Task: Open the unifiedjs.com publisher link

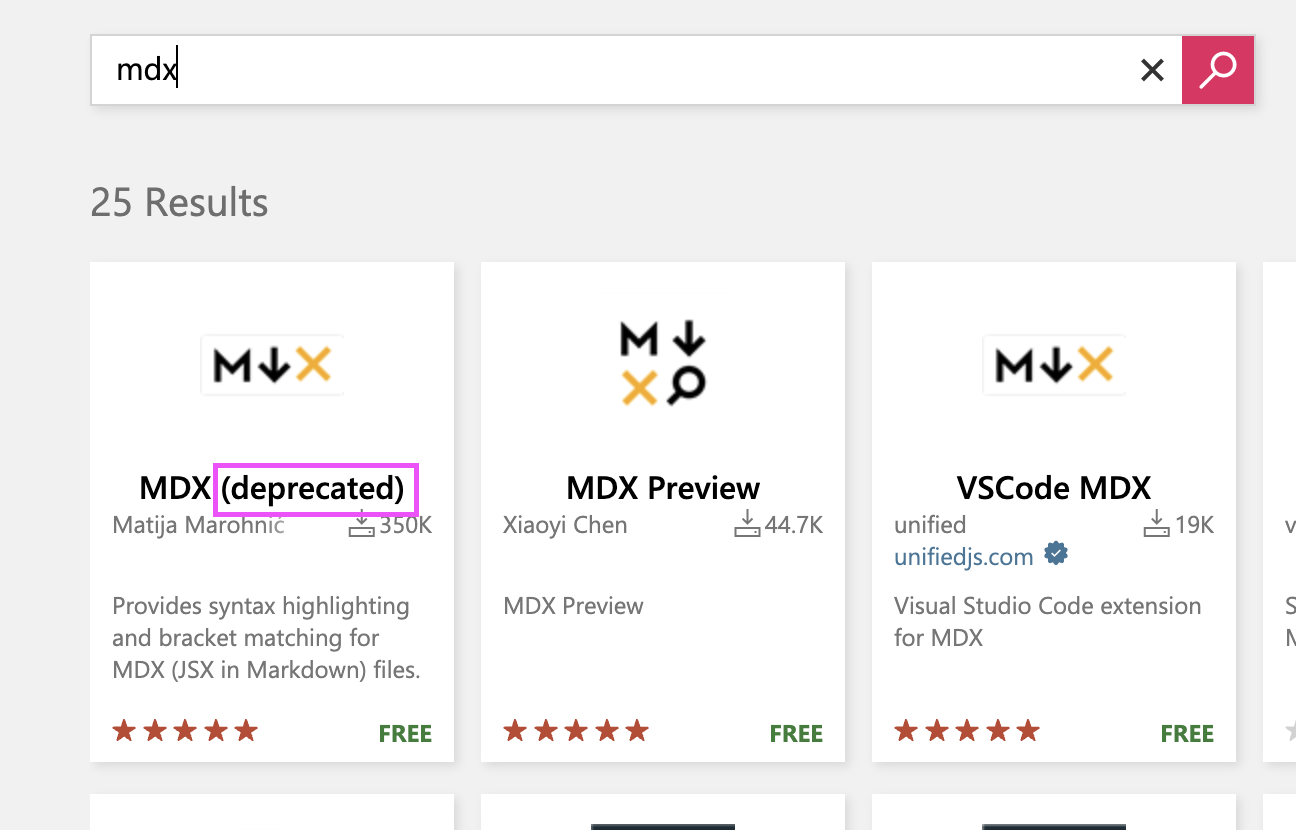Action: (963, 556)
